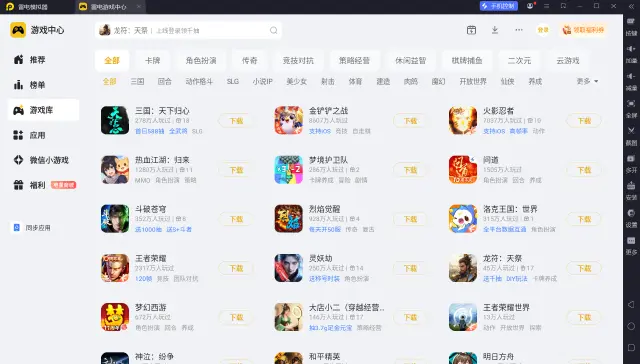Filter by 开放世界 subcategory
Image resolution: width=640 pixels, height=364 pixels.
473,81
